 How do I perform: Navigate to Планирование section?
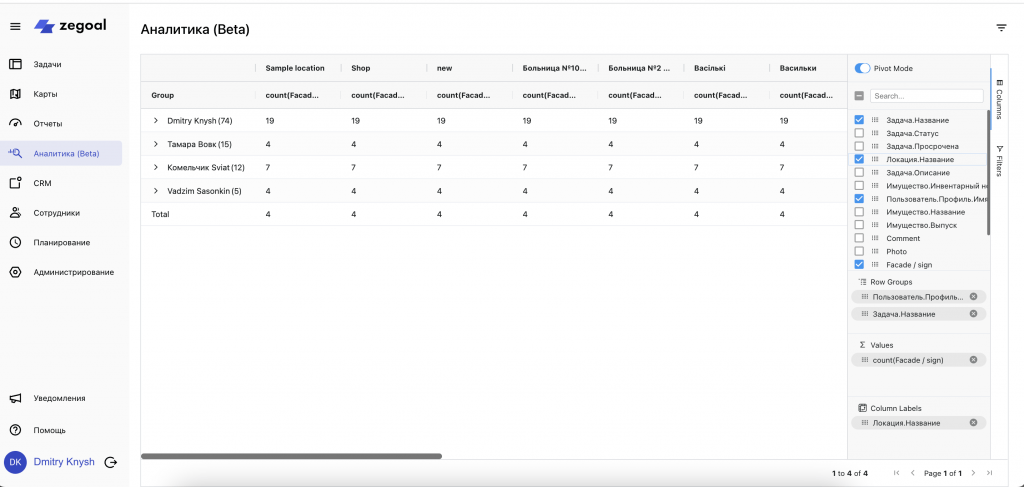tap(60, 242)
